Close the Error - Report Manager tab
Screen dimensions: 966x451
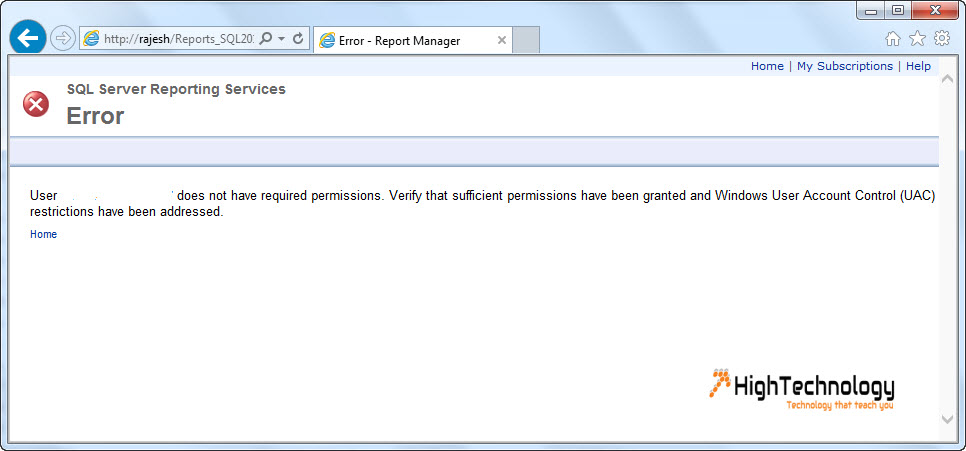pos(501,41)
